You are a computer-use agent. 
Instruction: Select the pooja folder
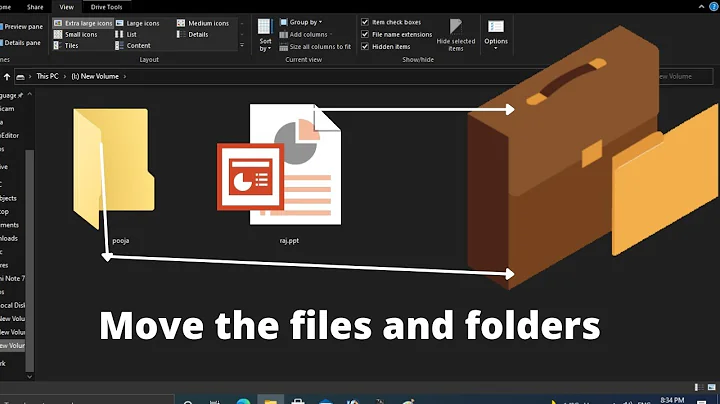[115, 174]
